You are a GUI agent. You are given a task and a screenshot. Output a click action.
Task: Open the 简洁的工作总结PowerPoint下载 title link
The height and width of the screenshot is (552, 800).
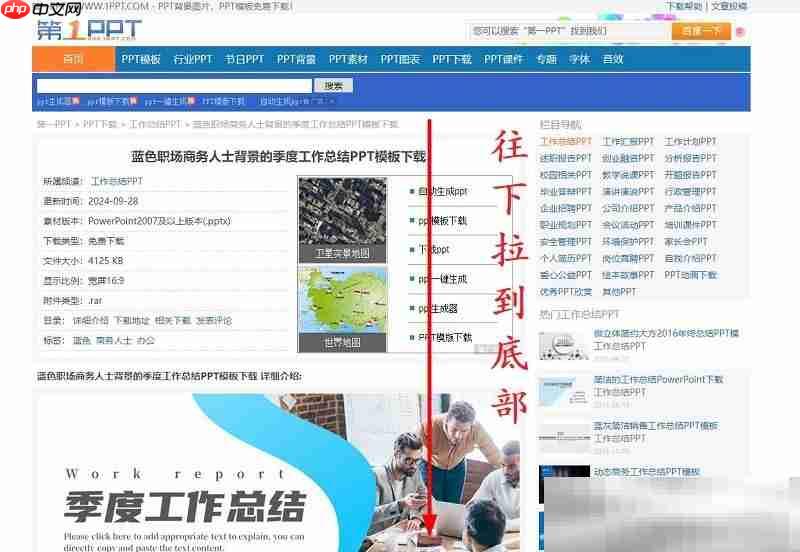658,380
